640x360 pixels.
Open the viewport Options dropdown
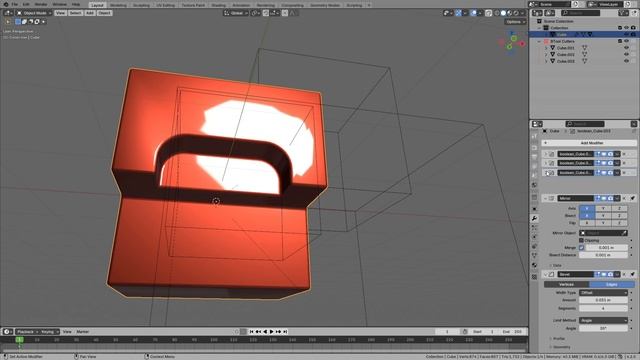pyautogui.click(x=515, y=22)
